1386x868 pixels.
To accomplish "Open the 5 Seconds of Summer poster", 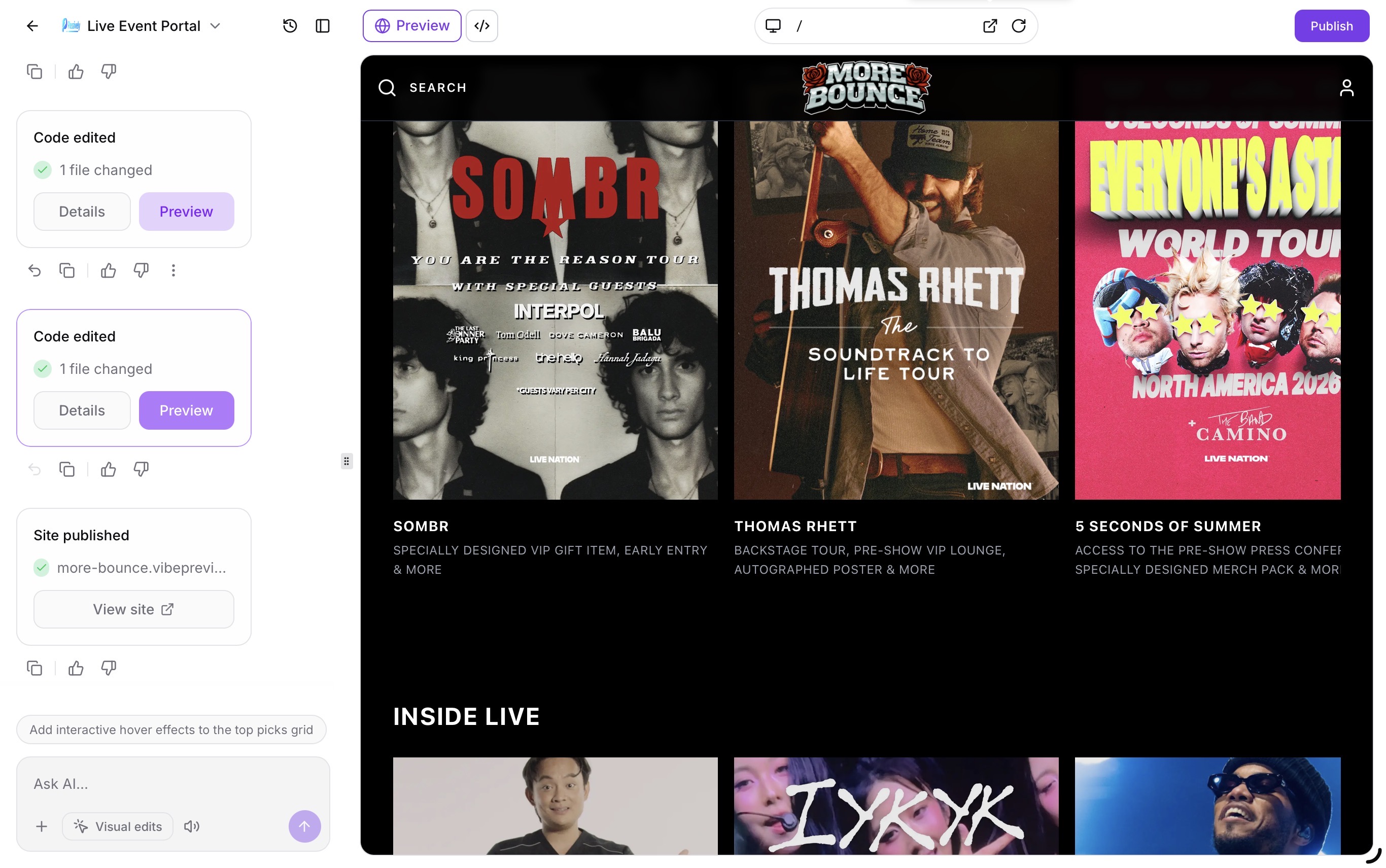I will pyautogui.click(x=1207, y=310).
